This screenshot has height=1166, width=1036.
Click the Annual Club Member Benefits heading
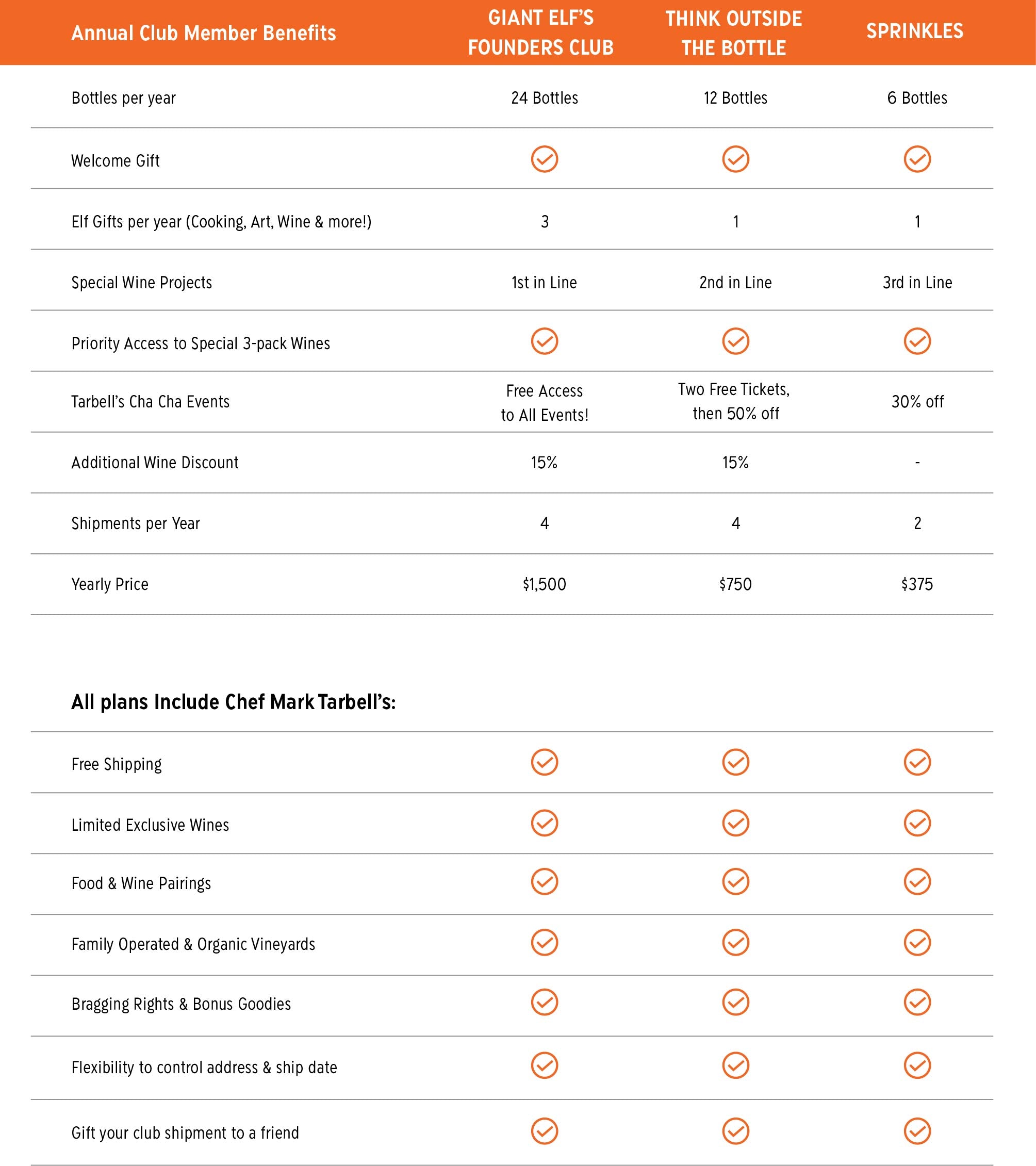tap(203, 33)
